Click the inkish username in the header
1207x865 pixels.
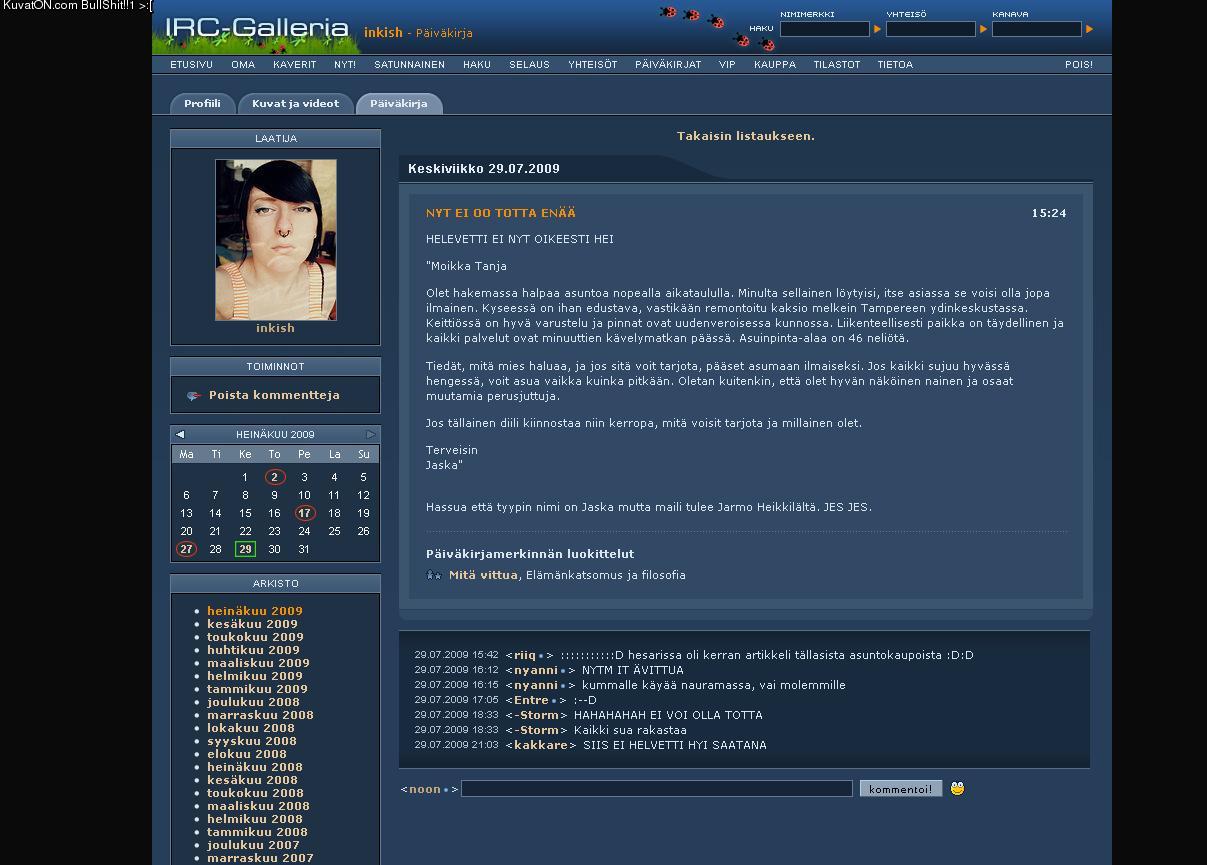(383, 33)
